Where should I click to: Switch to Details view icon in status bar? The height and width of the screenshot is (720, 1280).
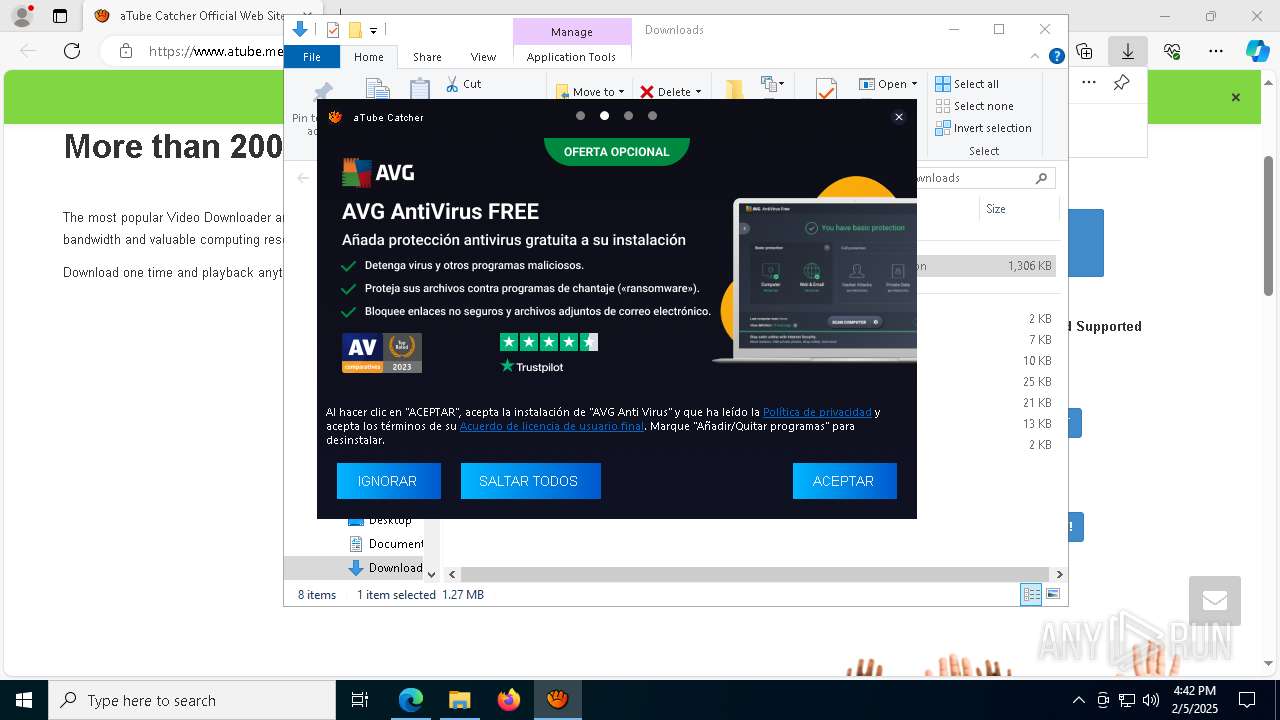[1031, 595]
